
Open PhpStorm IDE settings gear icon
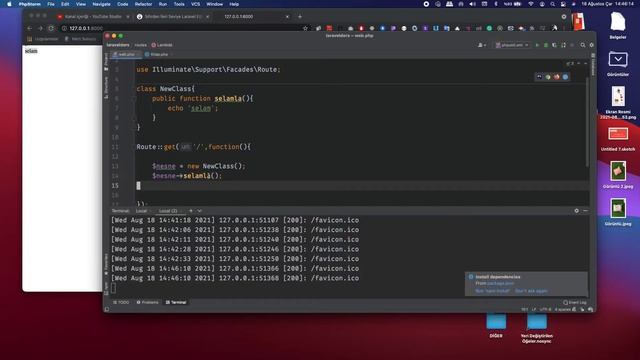[x=591, y=45]
